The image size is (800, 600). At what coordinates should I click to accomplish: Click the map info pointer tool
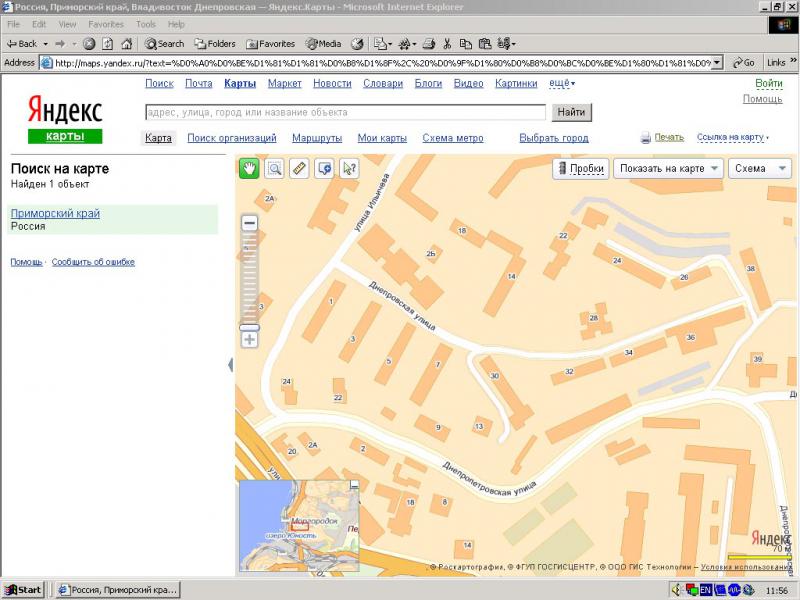click(349, 168)
